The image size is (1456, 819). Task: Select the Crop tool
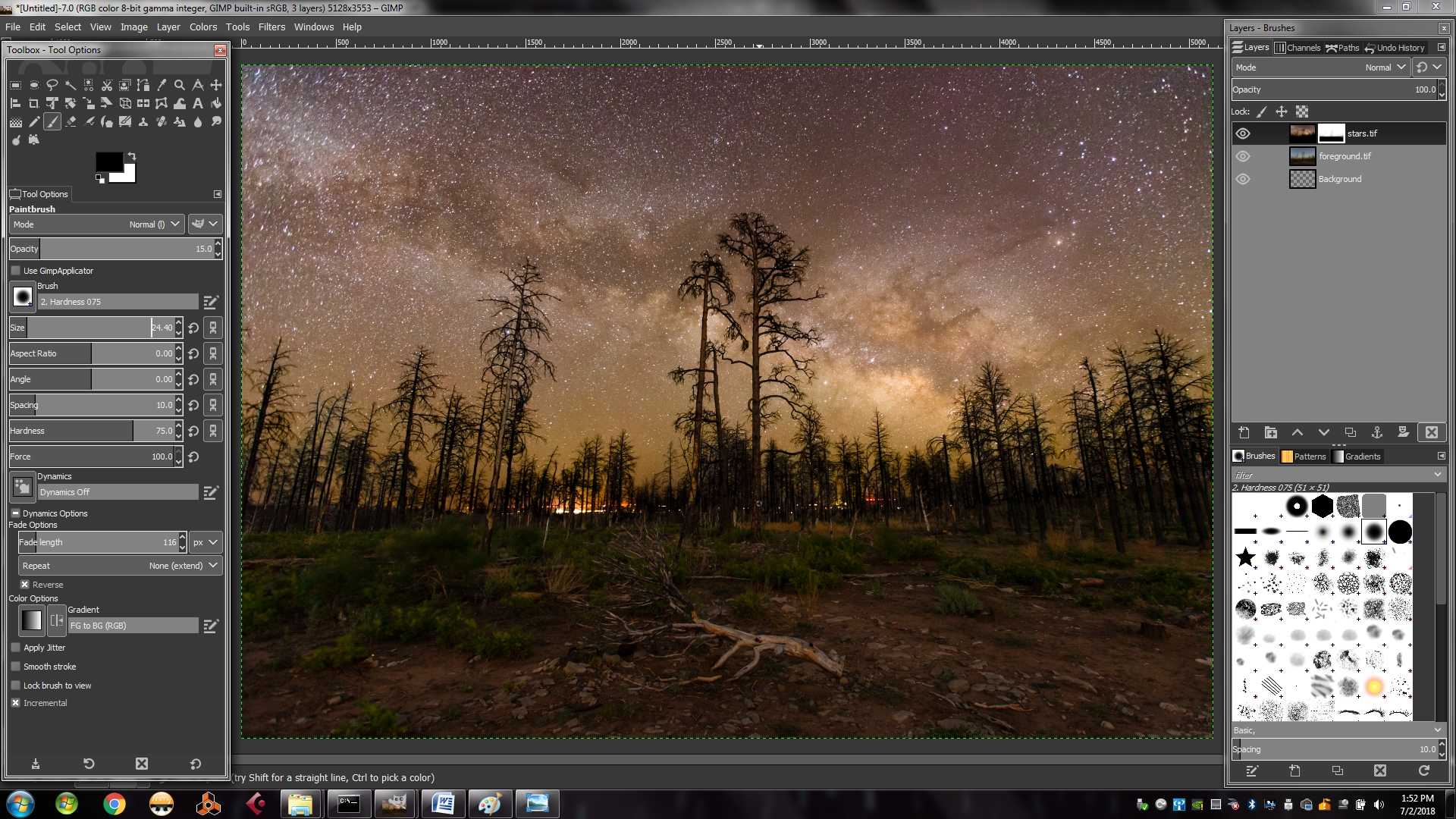[x=35, y=103]
